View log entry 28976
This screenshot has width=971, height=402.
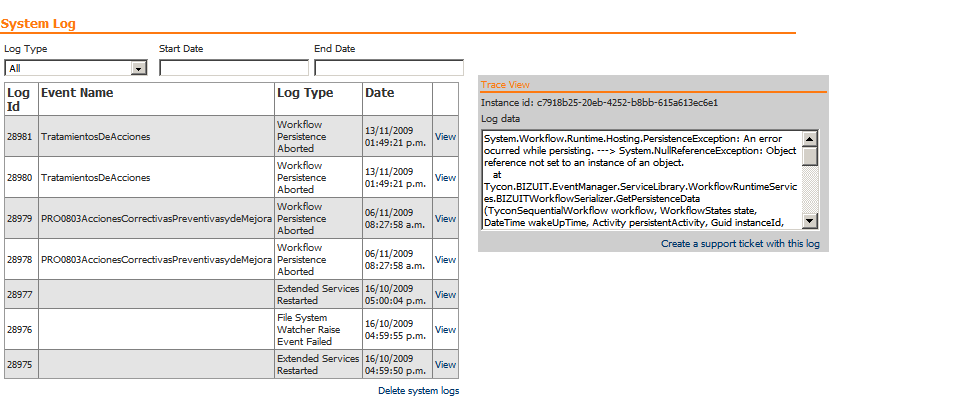[445, 330]
